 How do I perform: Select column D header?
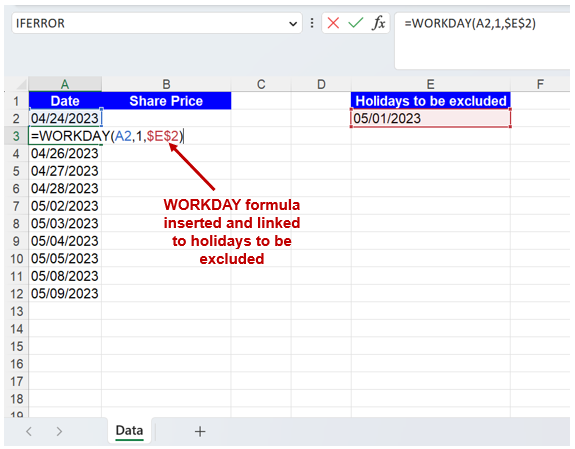tap(321, 84)
